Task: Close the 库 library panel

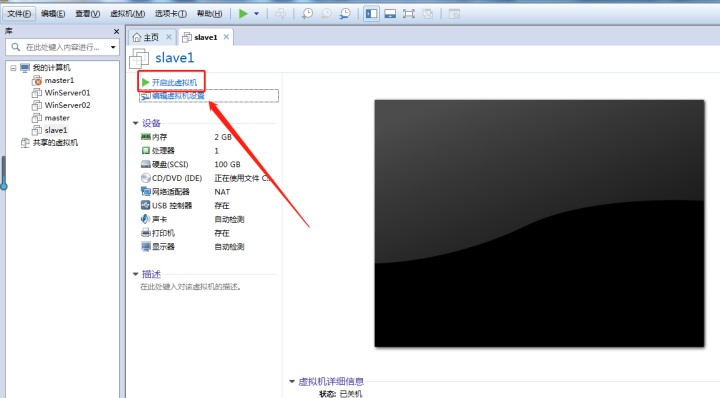Action: click(x=116, y=31)
